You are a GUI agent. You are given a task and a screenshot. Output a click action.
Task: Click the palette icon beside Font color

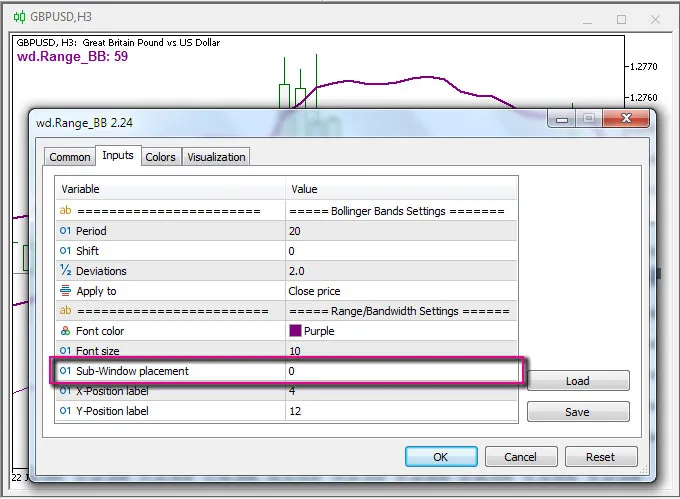66,331
